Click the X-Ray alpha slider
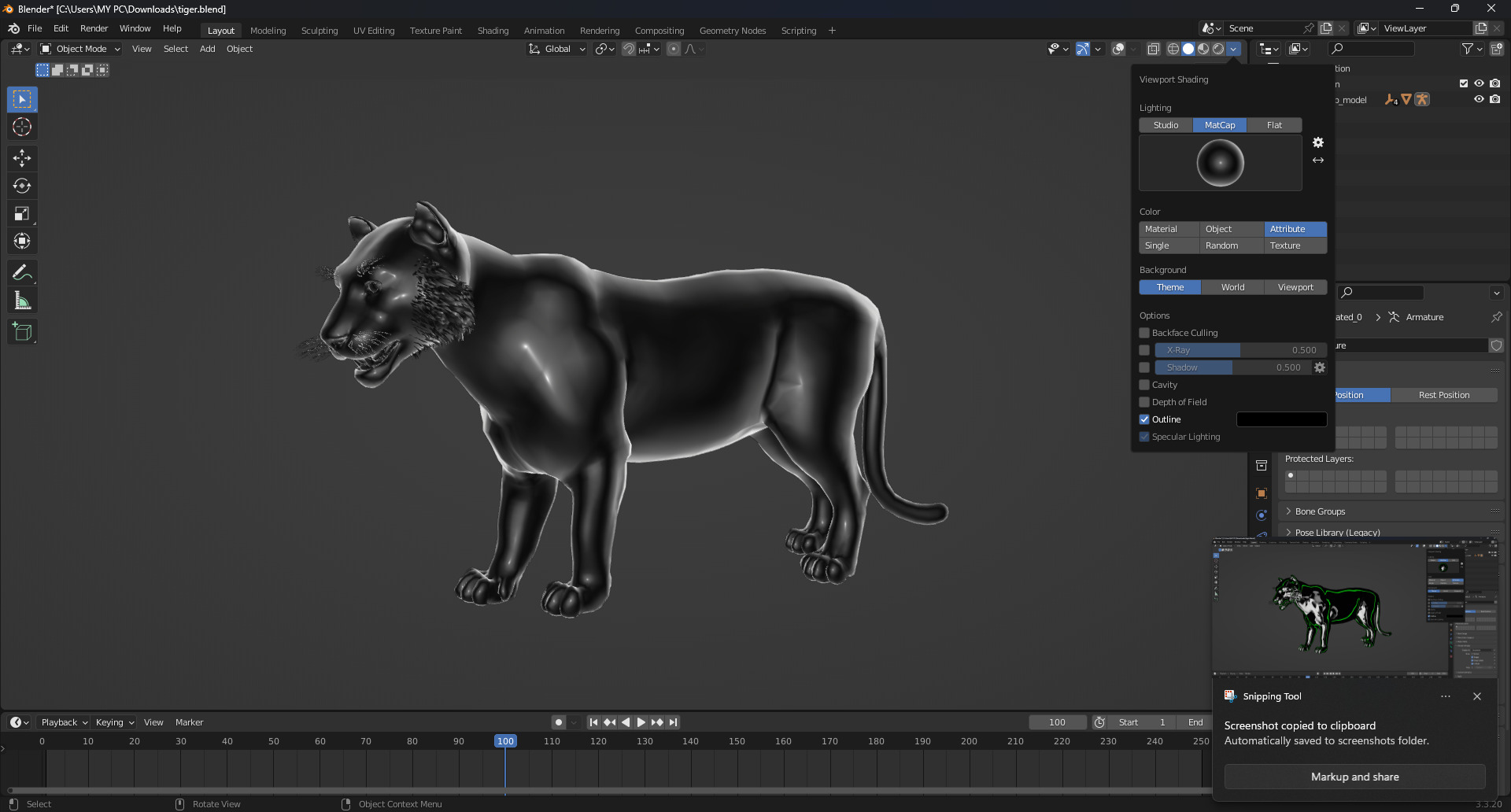The width and height of the screenshot is (1511, 812). tap(1241, 350)
